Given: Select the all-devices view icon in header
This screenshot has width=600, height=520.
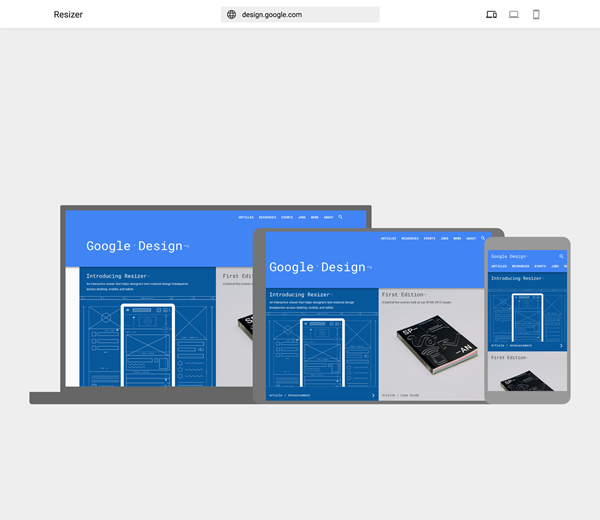Looking at the screenshot, I should point(491,15).
